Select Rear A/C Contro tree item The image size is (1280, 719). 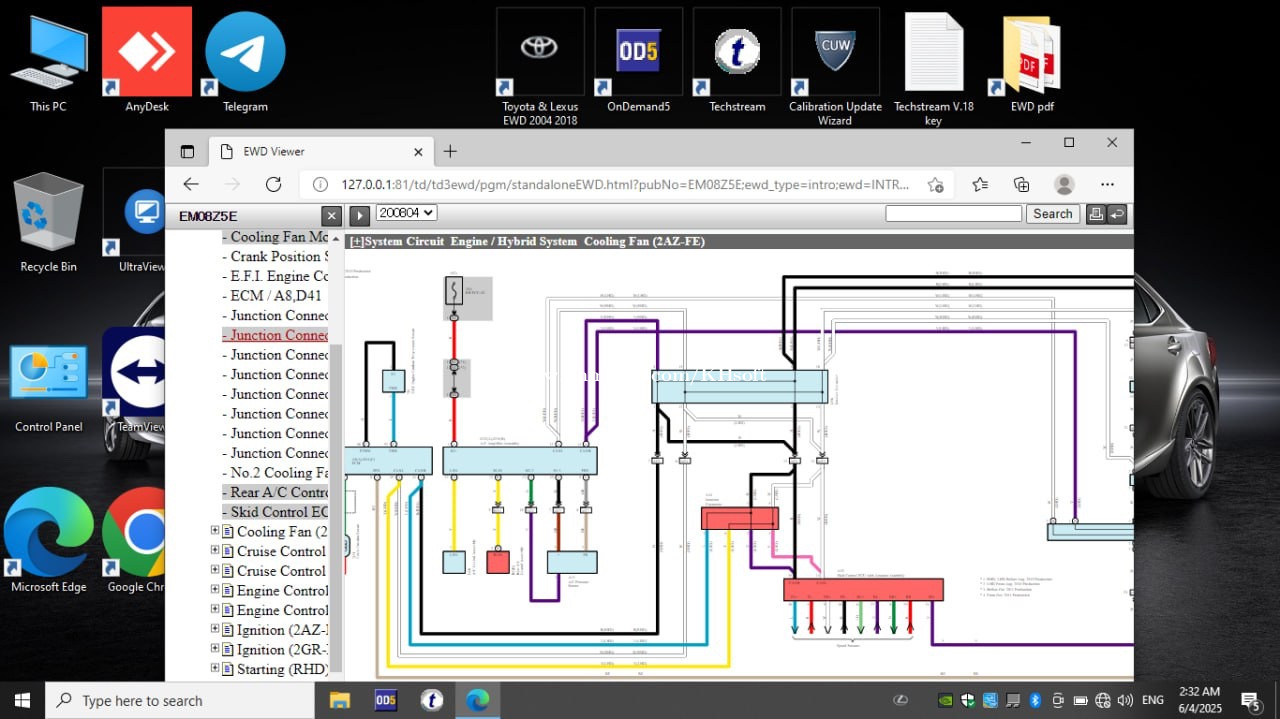pos(275,492)
